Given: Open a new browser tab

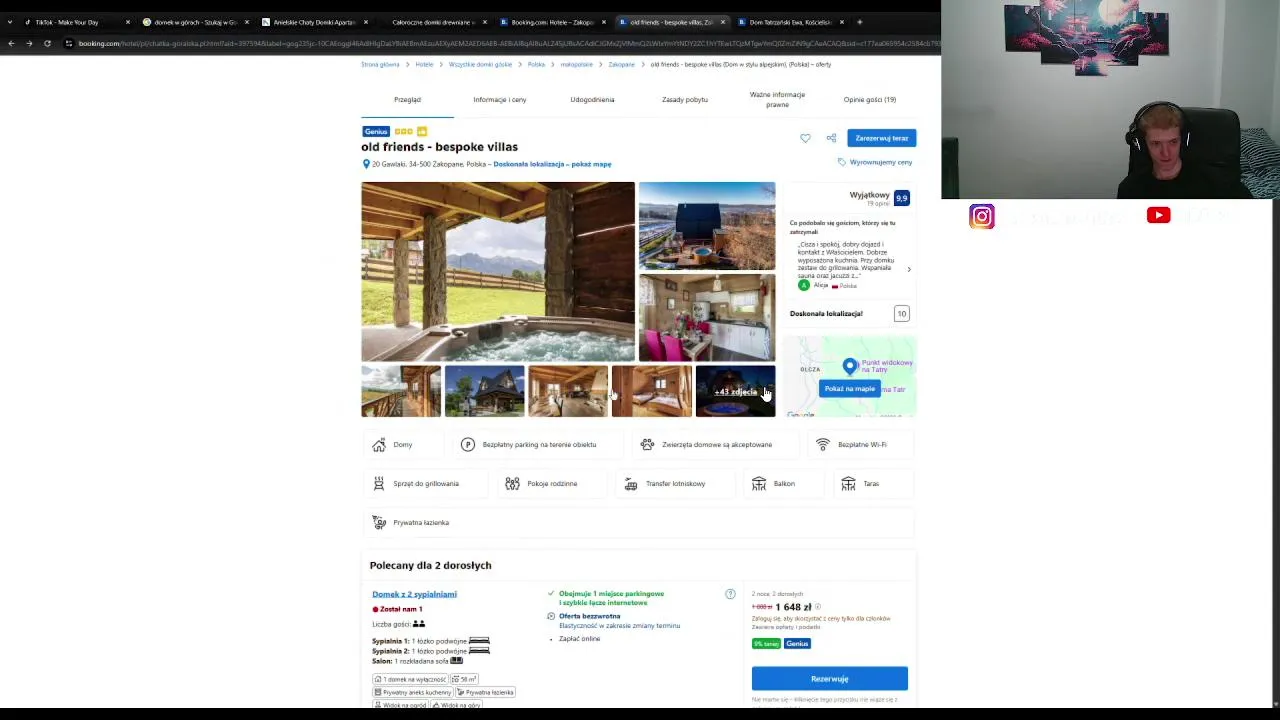Looking at the screenshot, I should (859, 22).
